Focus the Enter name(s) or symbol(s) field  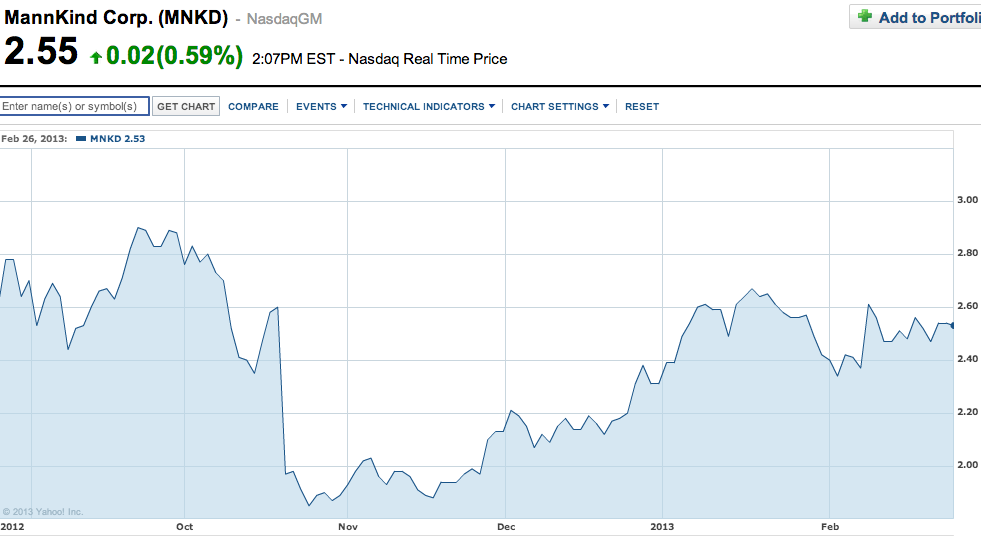click(74, 106)
